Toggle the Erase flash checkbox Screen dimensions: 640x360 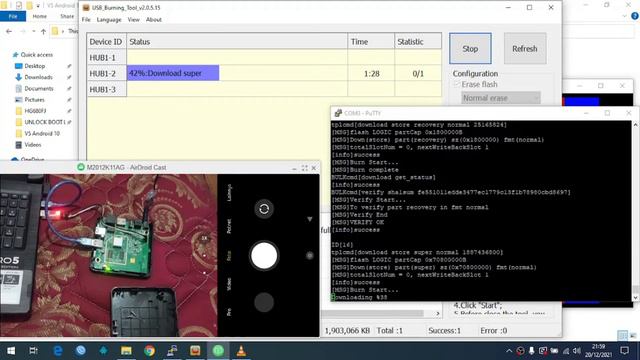coord(457,84)
